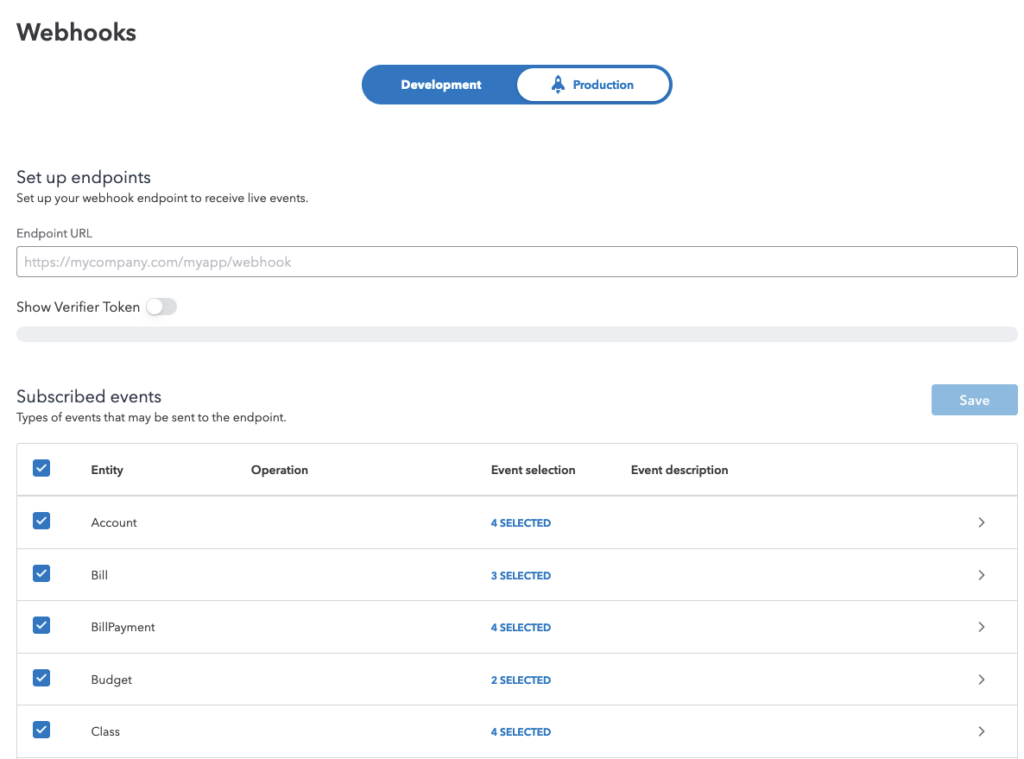
Task: Open the 3 SELECTED link for Bill
Action: tap(521, 575)
